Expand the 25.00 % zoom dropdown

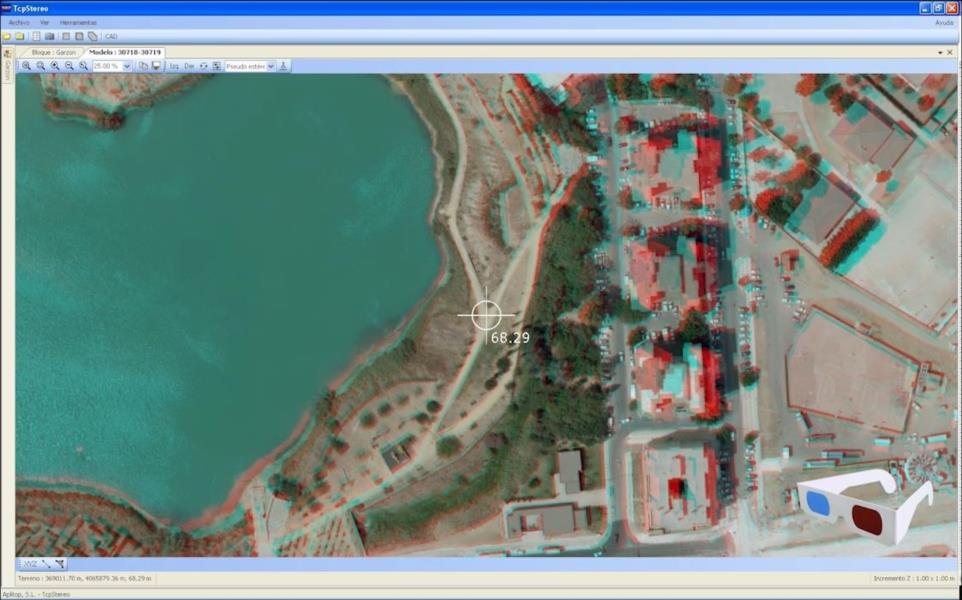[127, 66]
